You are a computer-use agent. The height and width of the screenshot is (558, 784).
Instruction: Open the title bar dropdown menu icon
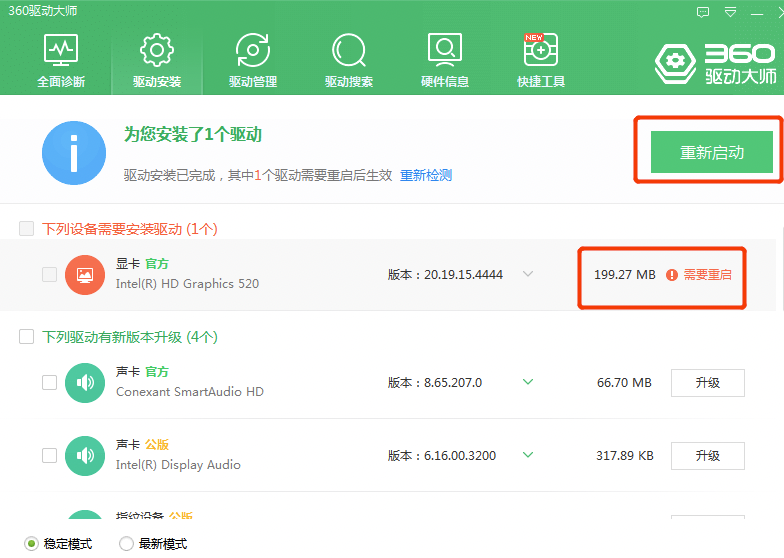(x=730, y=12)
